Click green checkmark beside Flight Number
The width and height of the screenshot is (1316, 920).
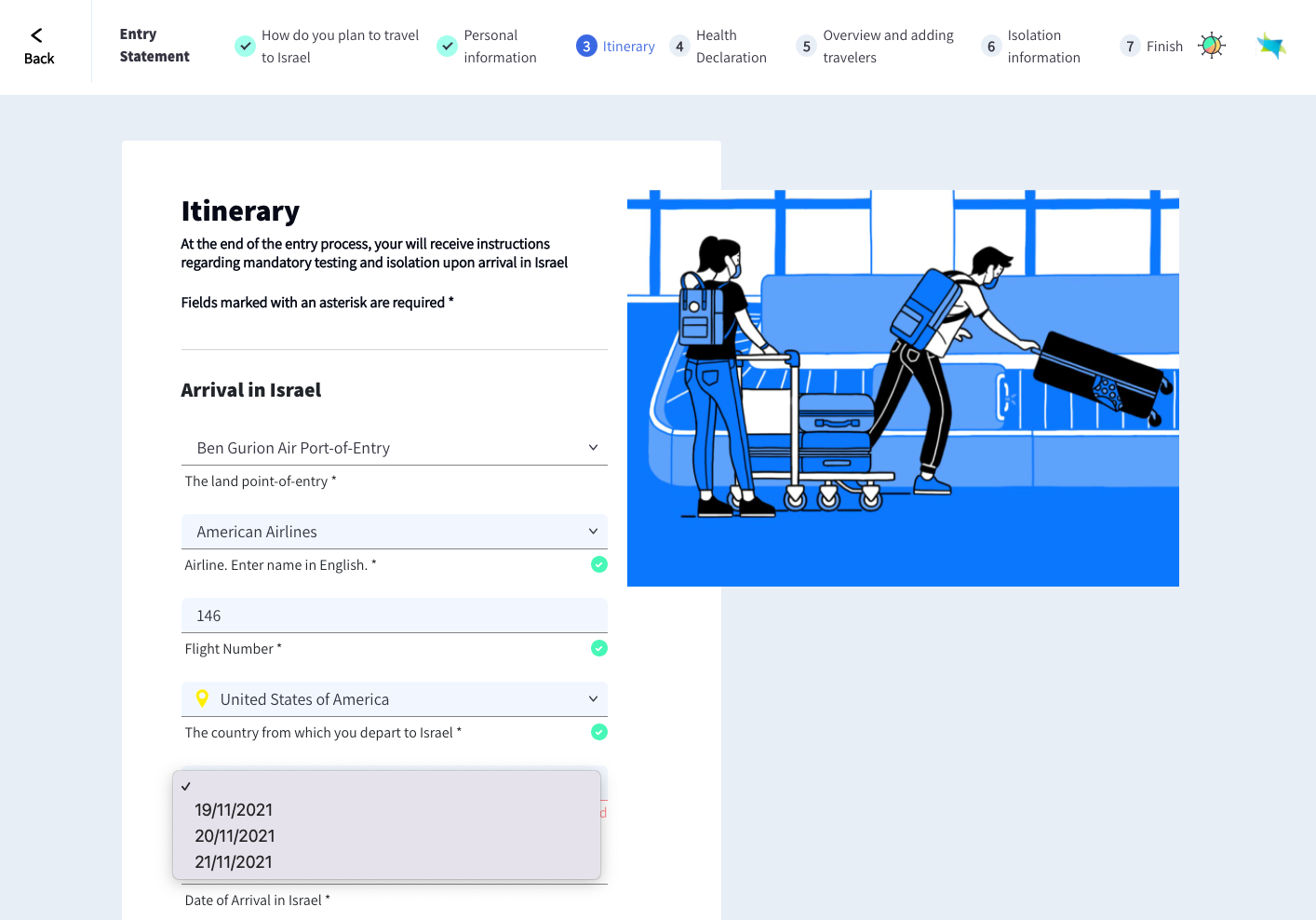[x=599, y=648]
